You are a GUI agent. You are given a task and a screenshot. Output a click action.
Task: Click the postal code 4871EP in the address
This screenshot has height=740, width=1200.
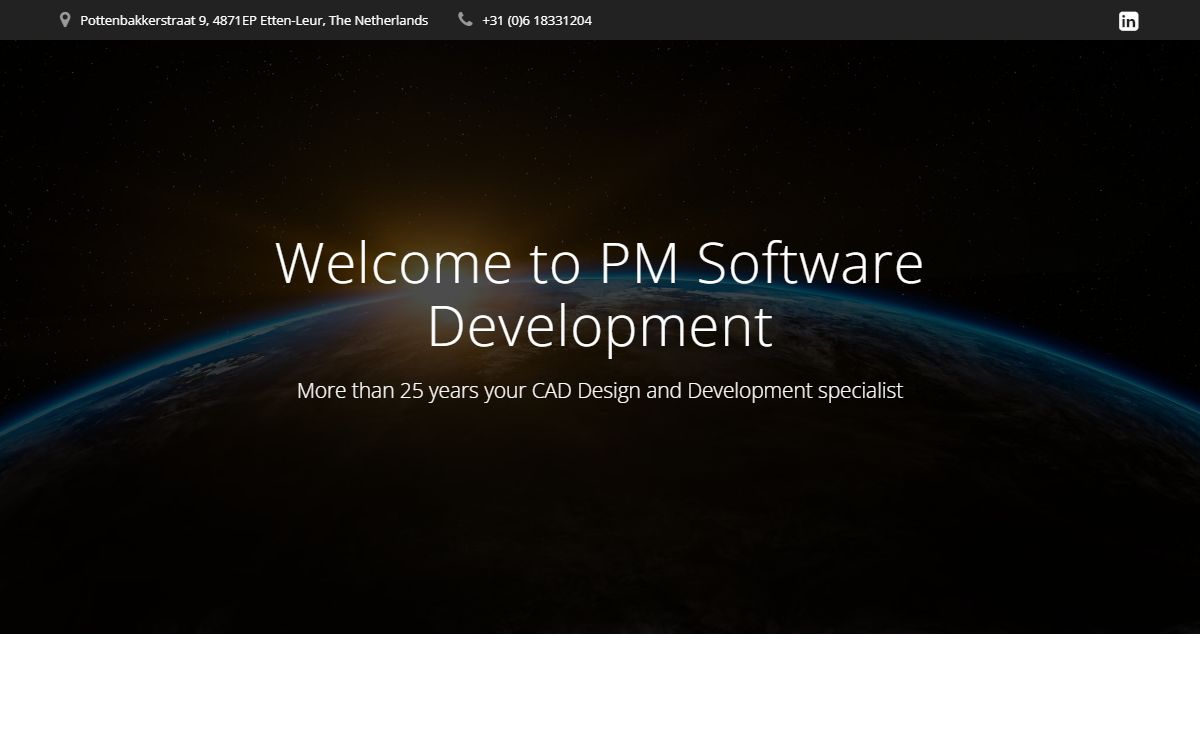pyautogui.click(x=234, y=21)
